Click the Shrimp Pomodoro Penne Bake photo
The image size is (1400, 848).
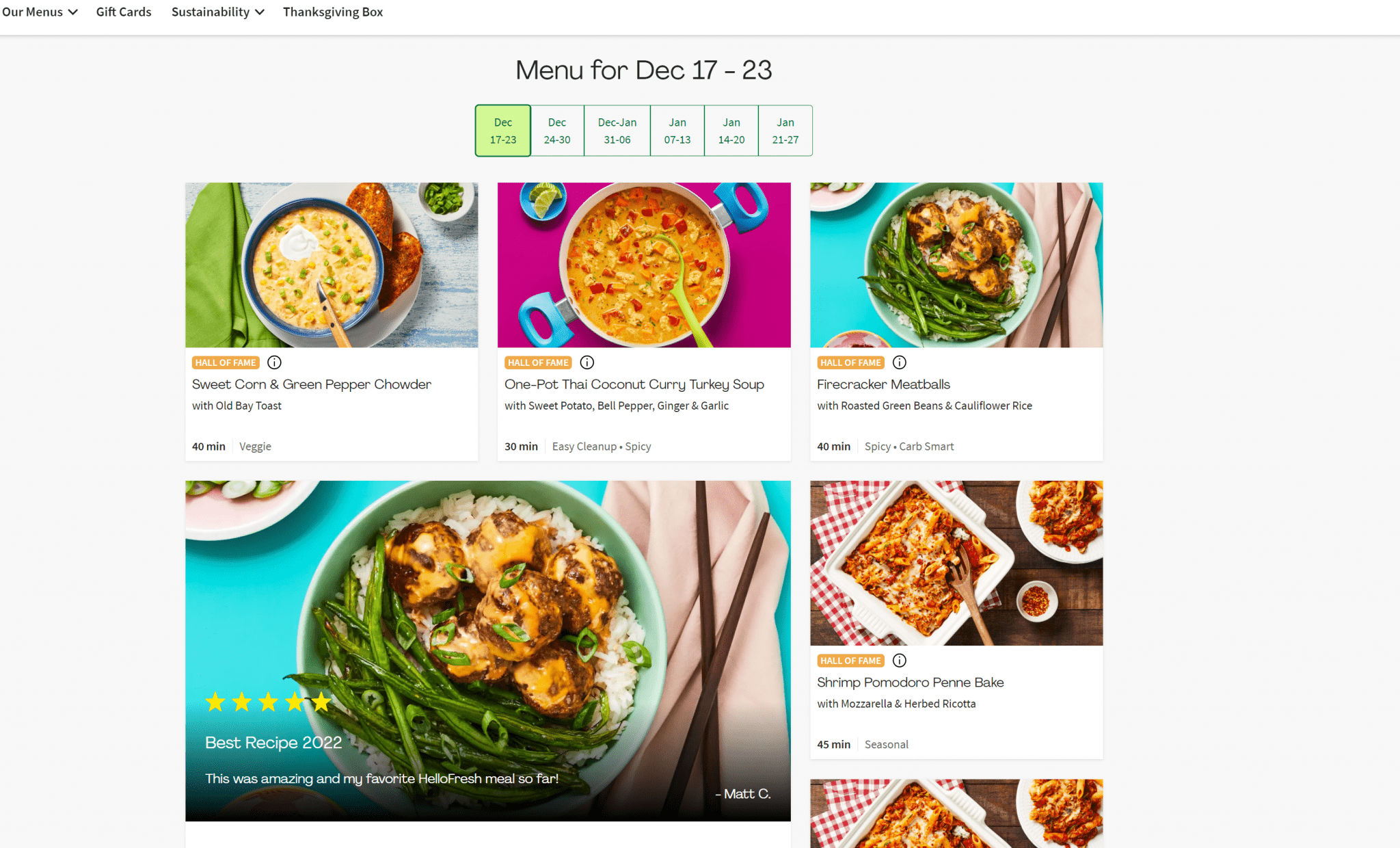point(956,563)
